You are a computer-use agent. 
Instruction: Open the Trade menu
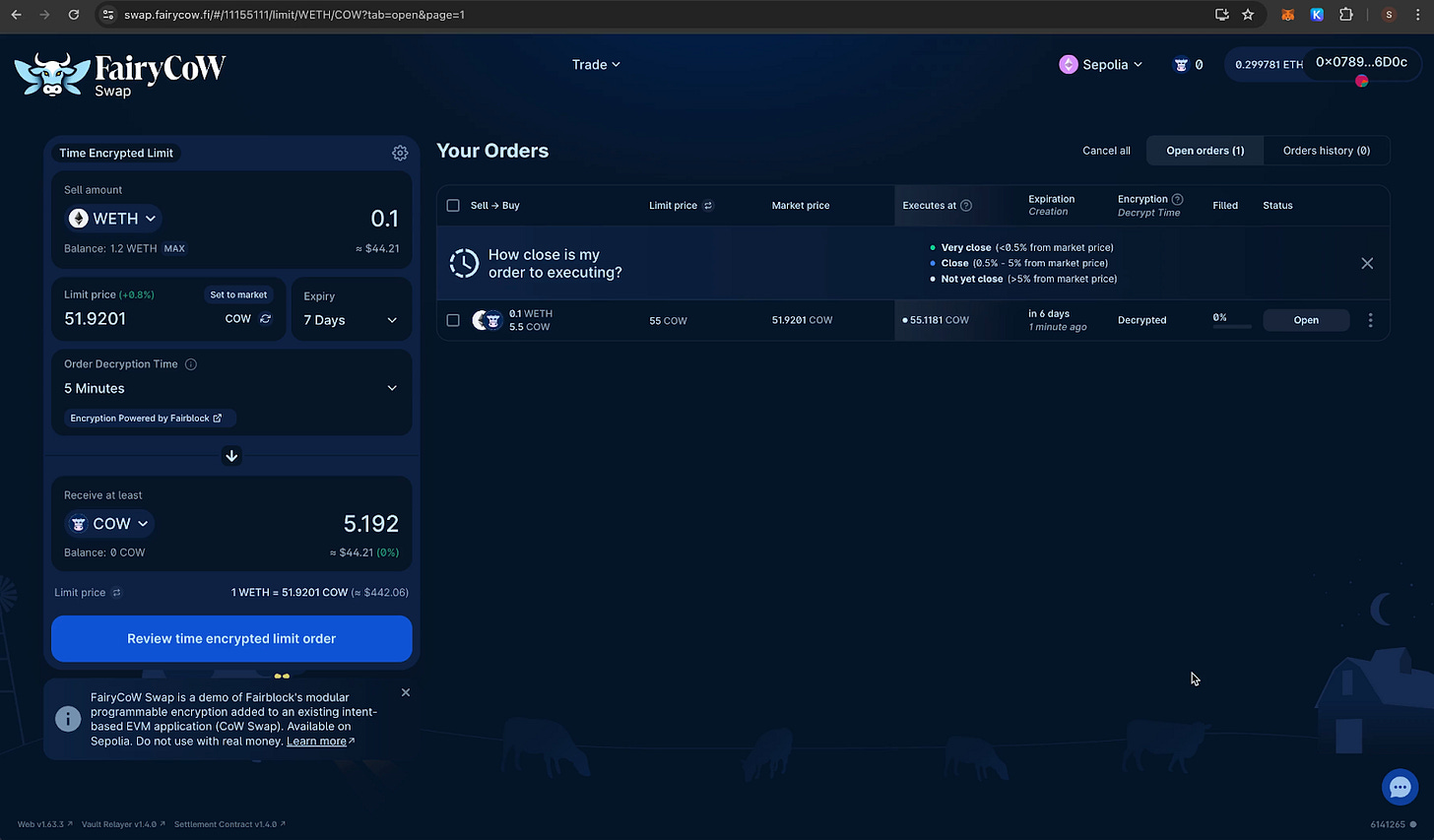(x=596, y=65)
